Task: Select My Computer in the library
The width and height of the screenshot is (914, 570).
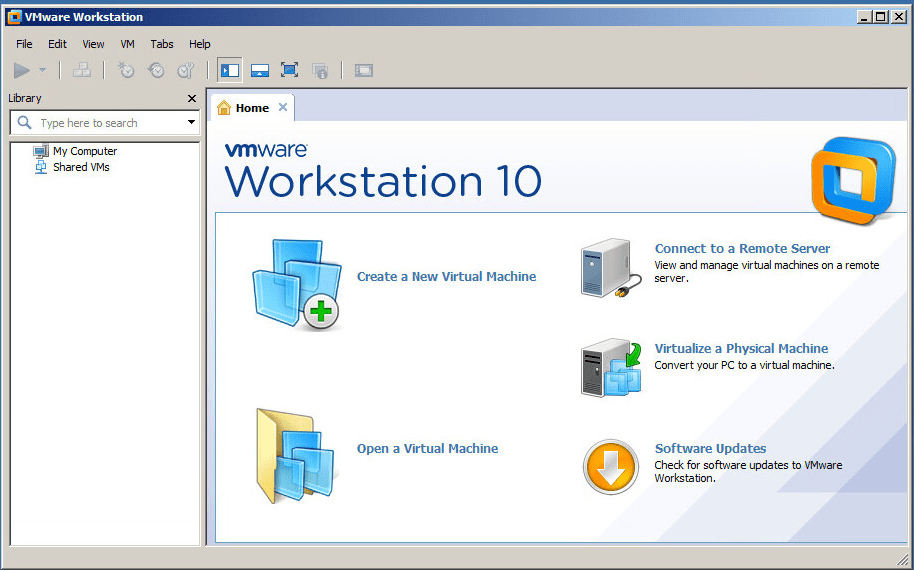Action: (x=85, y=151)
